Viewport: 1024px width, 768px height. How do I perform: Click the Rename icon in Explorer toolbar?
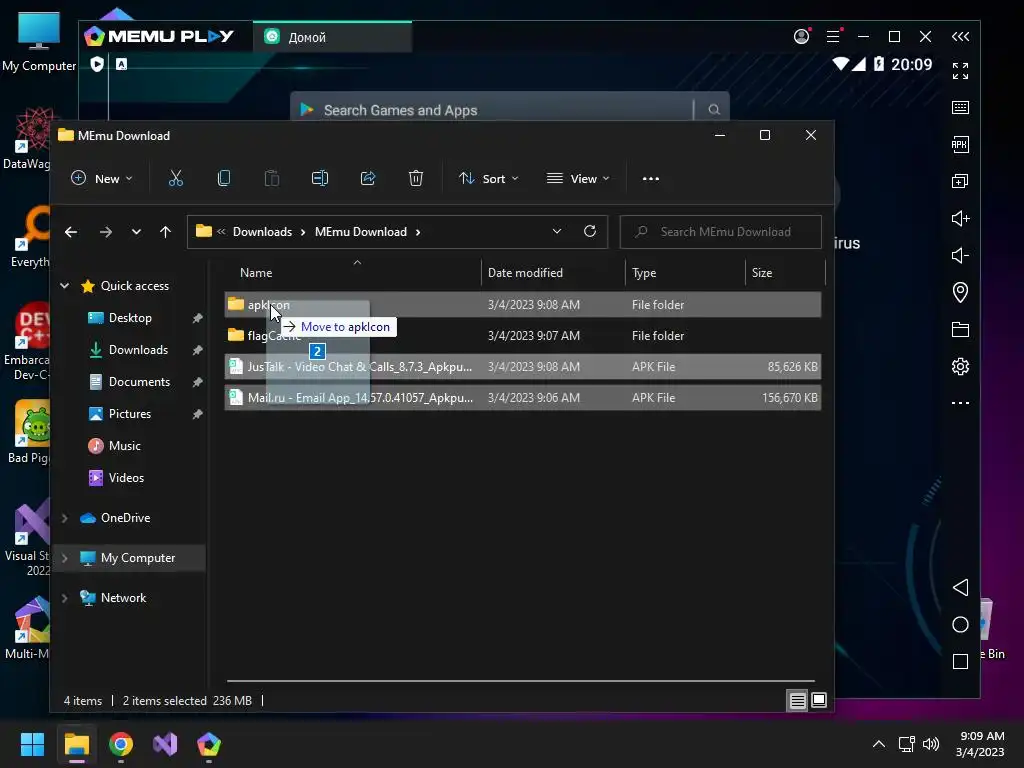point(319,178)
